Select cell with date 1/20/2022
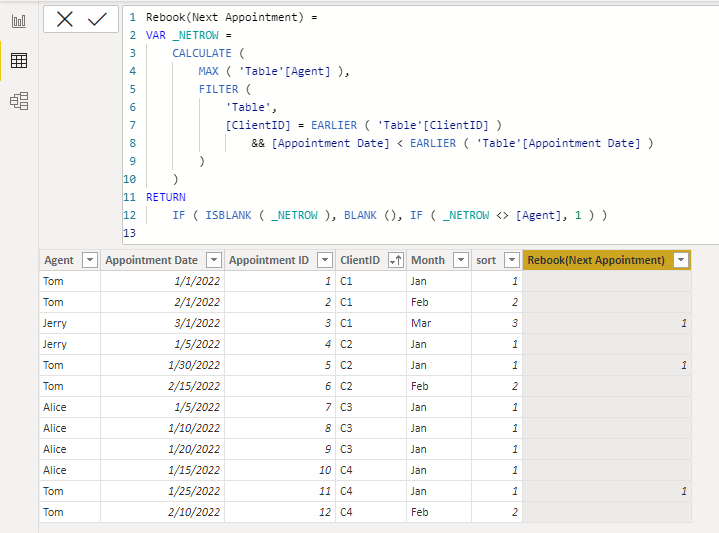Image resolution: width=719 pixels, height=533 pixels. click(162, 449)
